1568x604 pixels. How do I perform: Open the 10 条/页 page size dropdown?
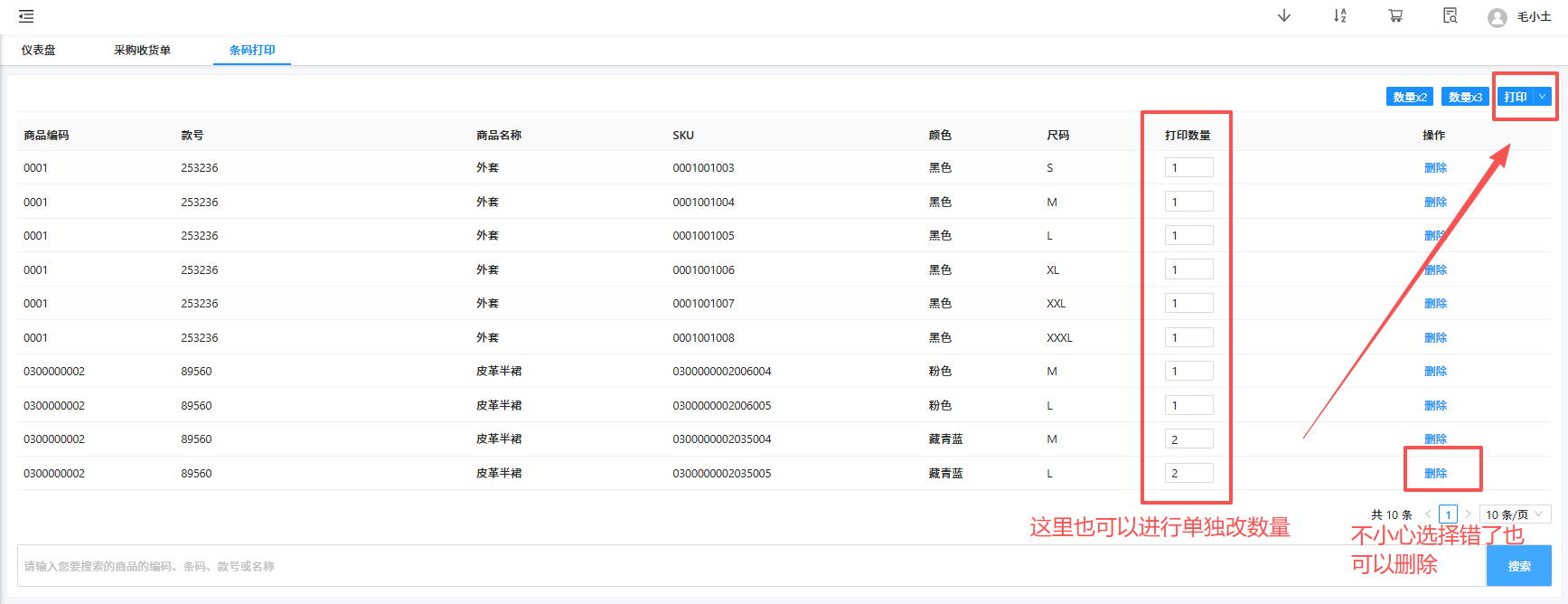1515,514
